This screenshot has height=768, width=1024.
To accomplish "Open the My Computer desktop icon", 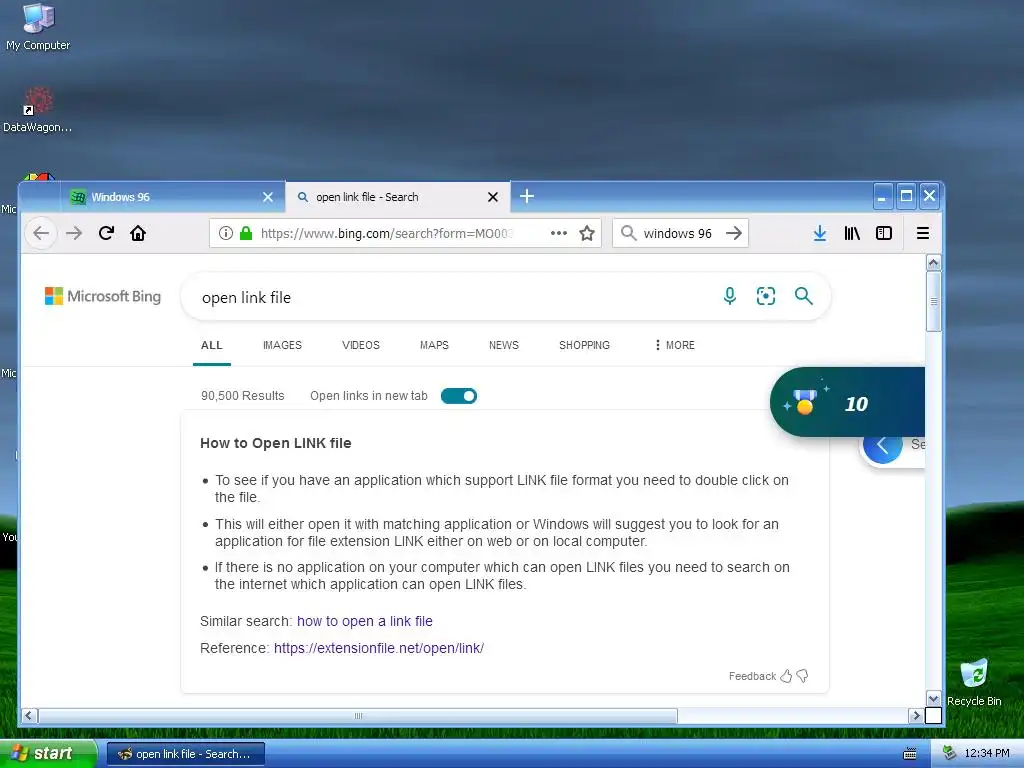I will point(38,27).
